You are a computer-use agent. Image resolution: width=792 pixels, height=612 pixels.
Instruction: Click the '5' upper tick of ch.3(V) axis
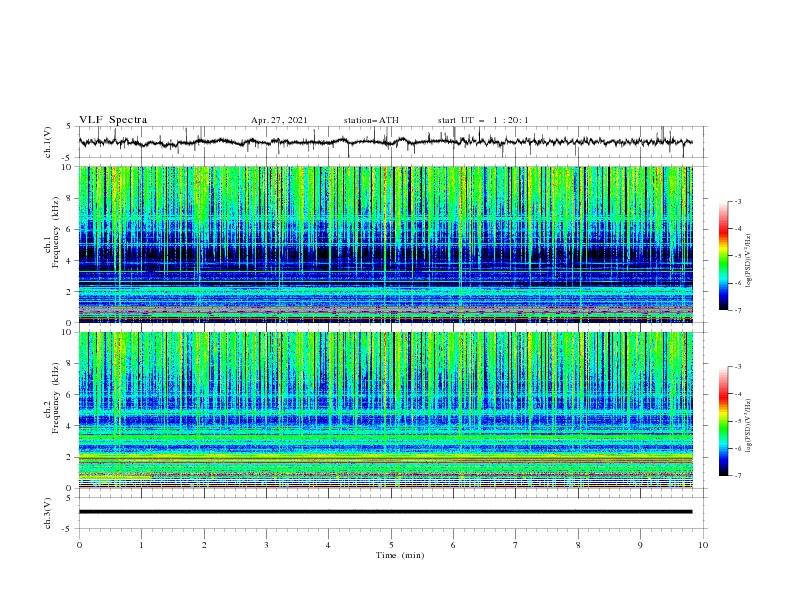click(70, 498)
